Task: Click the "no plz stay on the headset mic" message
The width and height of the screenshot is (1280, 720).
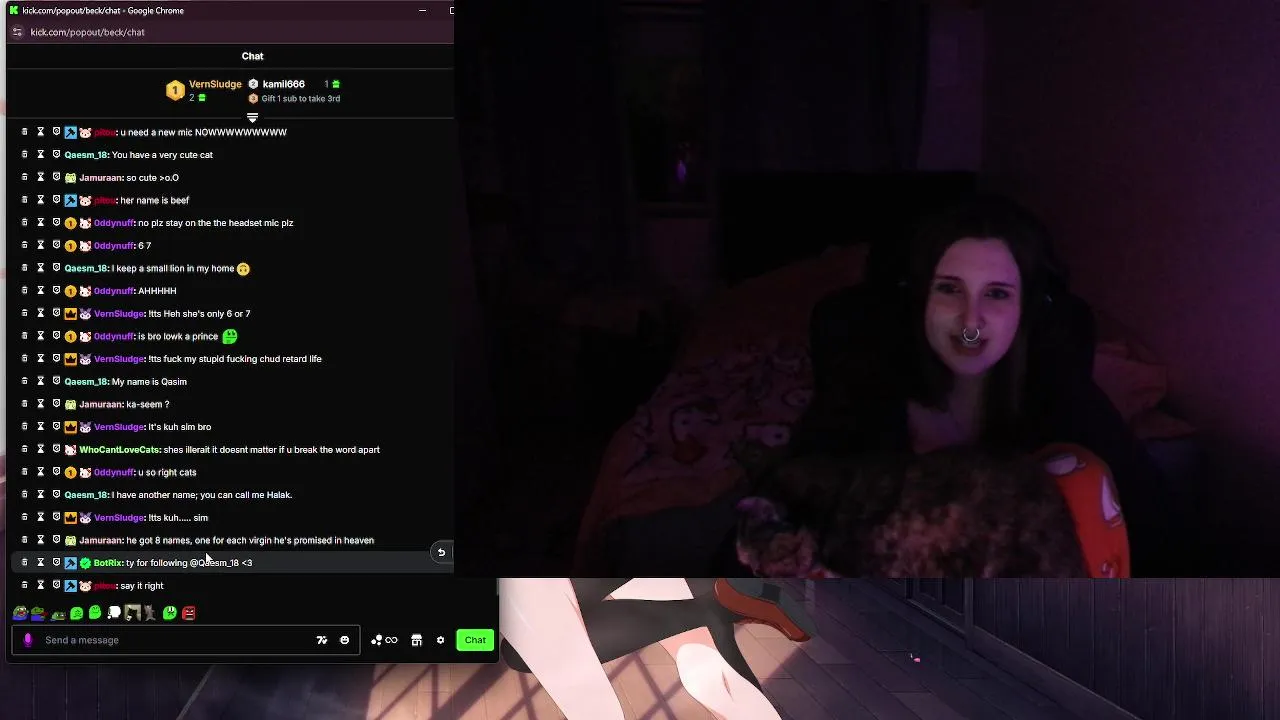Action: 215,223
